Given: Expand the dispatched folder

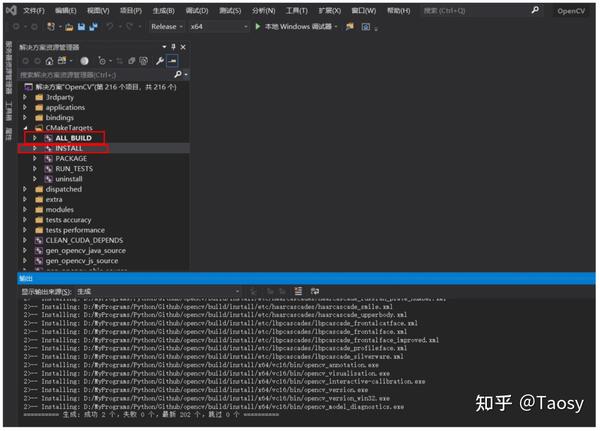Looking at the screenshot, I should [x=25, y=189].
